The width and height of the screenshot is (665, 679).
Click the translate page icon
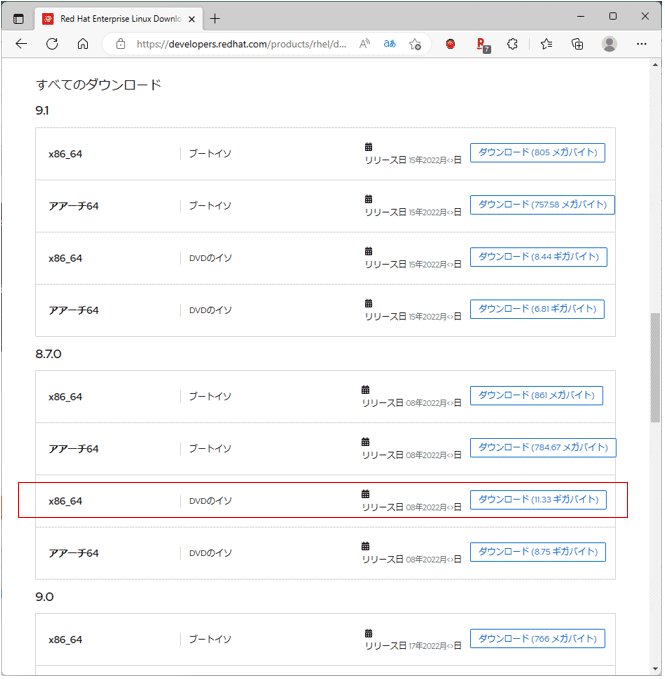390,44
